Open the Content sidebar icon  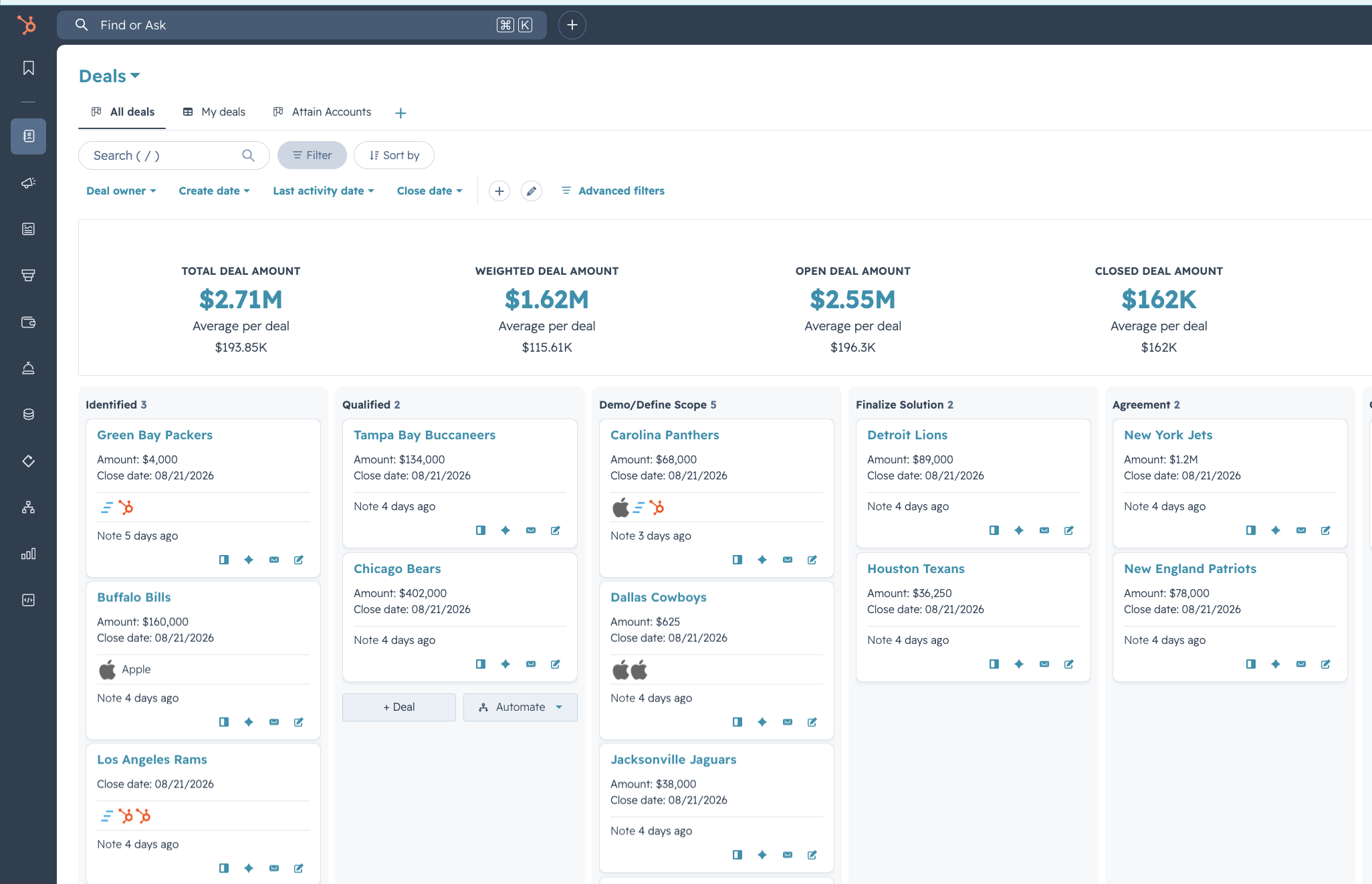[28, 229]
